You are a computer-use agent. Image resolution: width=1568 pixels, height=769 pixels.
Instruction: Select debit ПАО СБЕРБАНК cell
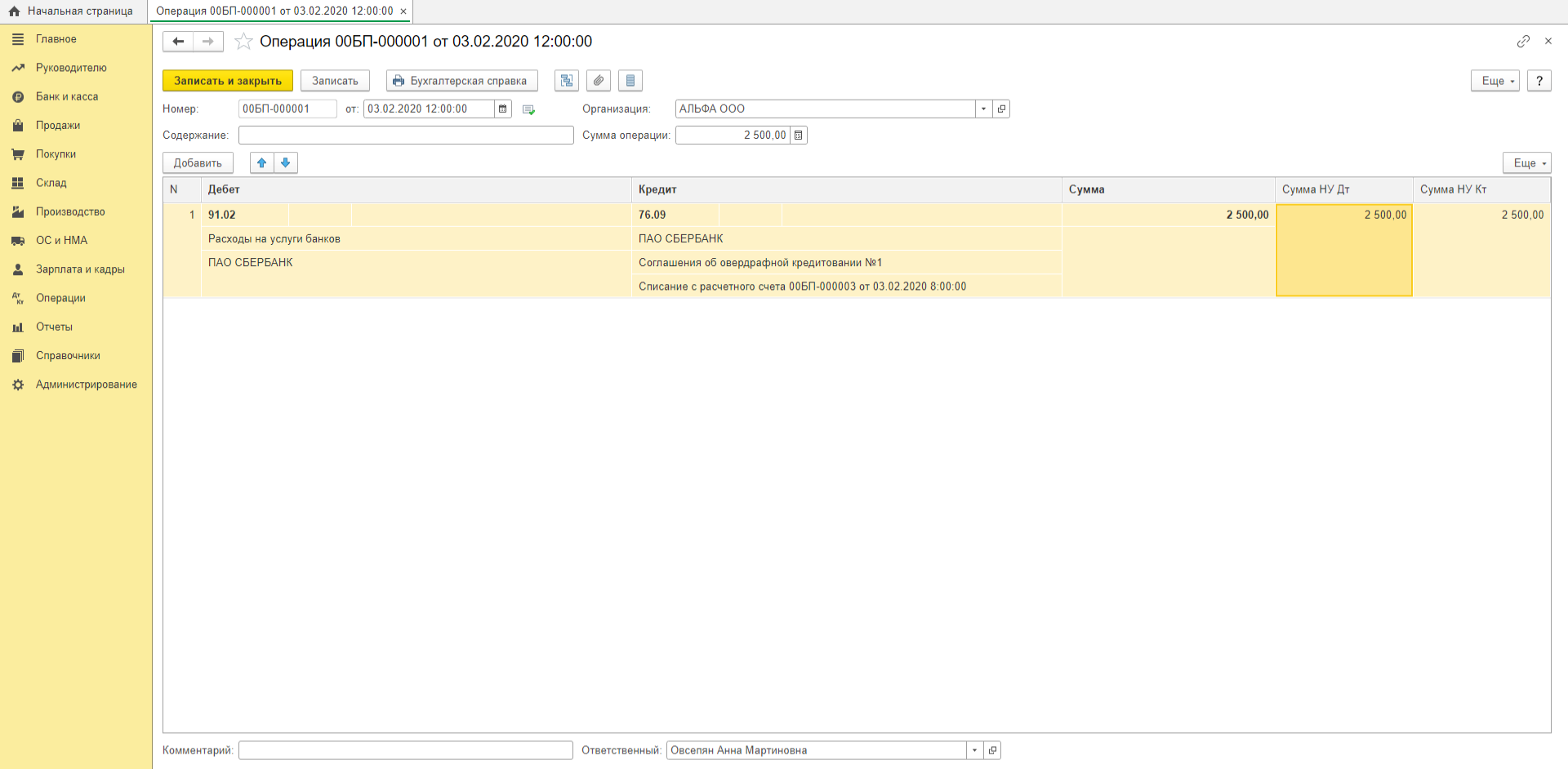click(x=416, y=262)
